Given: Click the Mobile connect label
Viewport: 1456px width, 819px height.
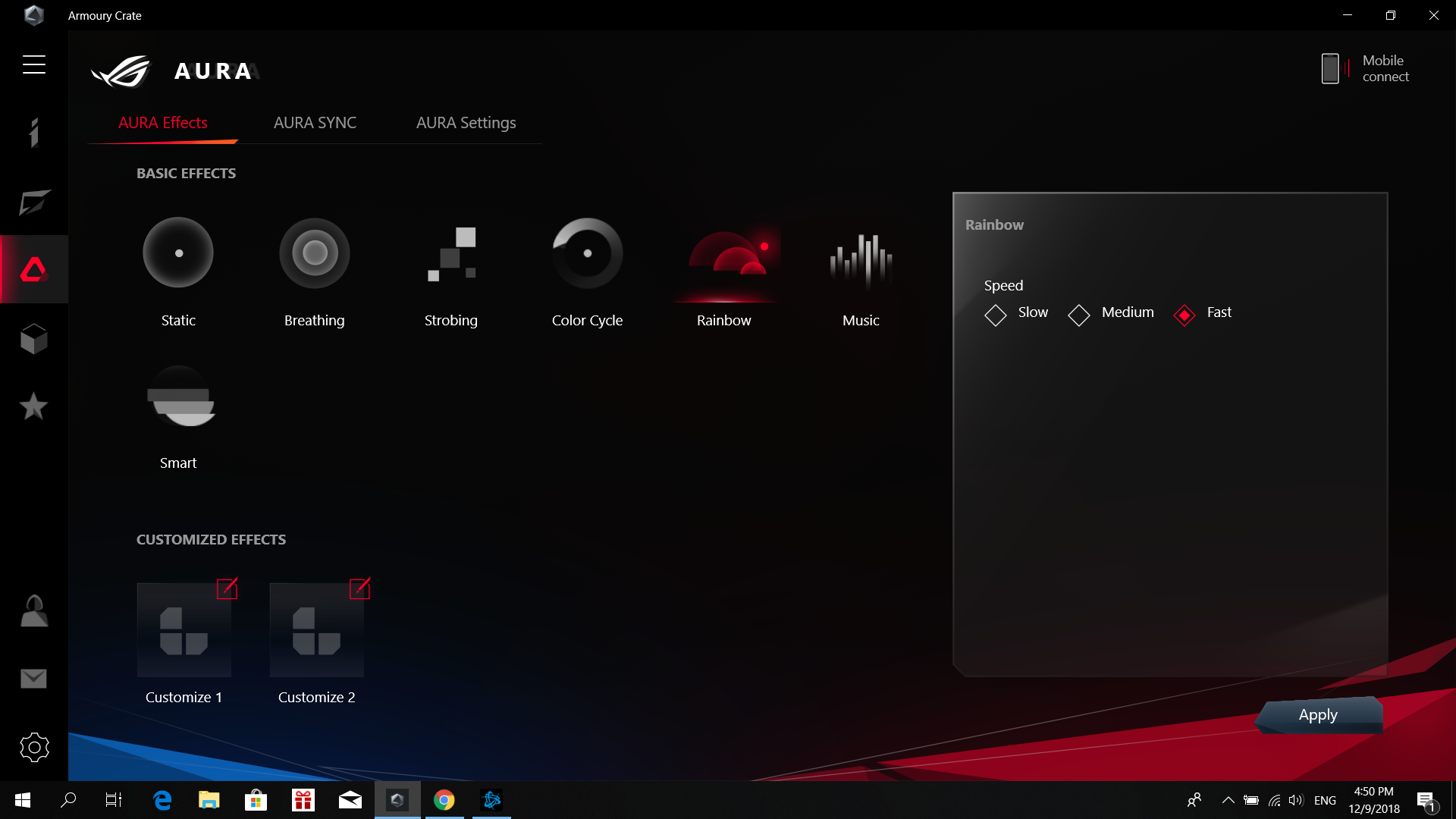Looking at the screenshot, I should [x=1385, y=68].
